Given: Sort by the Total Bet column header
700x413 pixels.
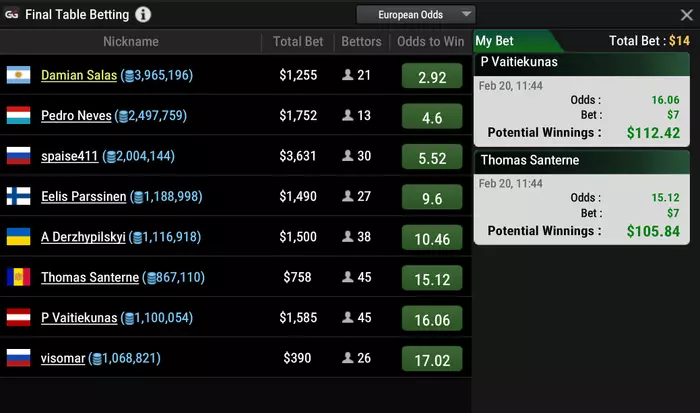Looking at the screenshot, I should (x=298, y=42).
